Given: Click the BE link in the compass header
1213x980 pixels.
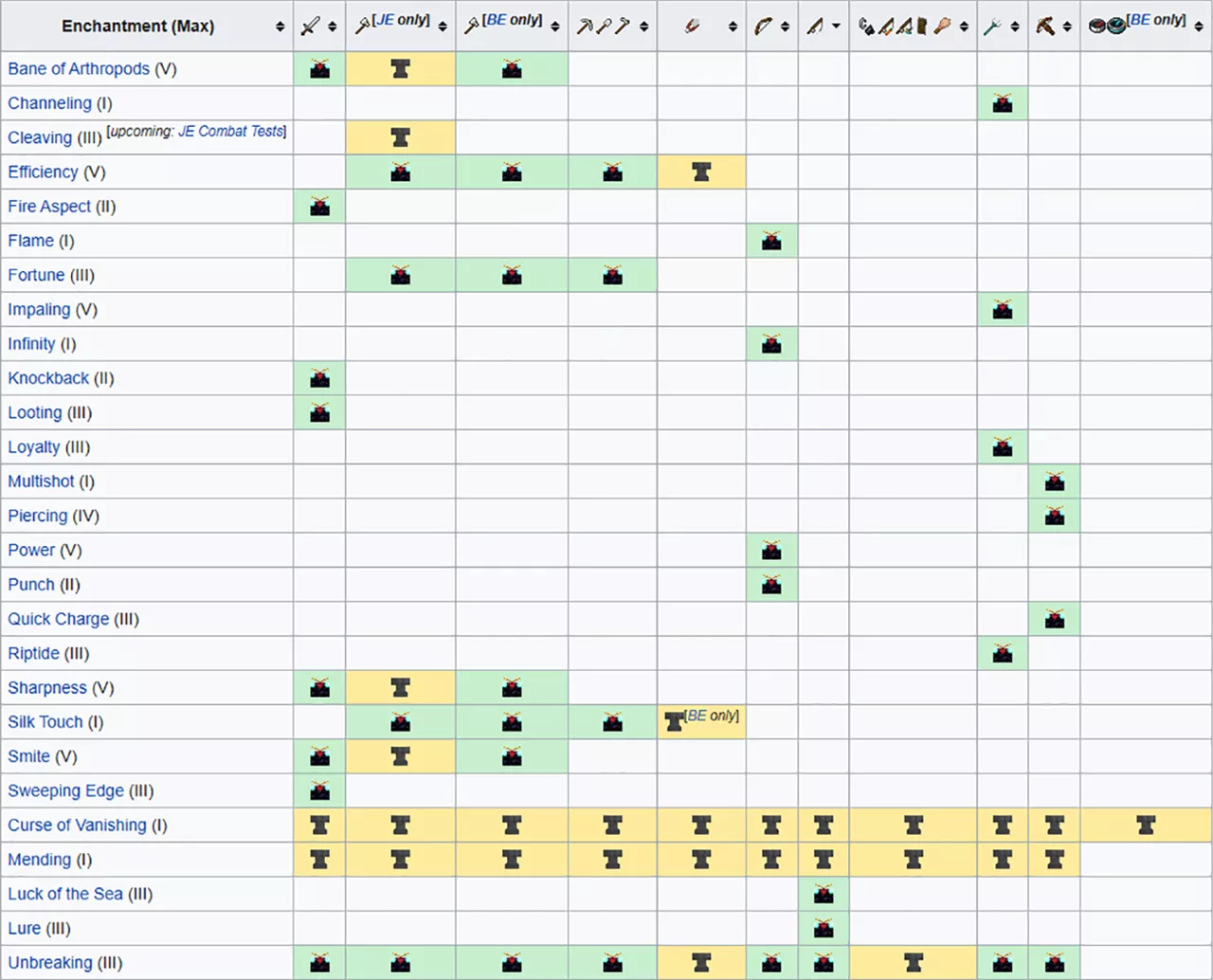Looking at the screenshot, I should point(1140,20).
